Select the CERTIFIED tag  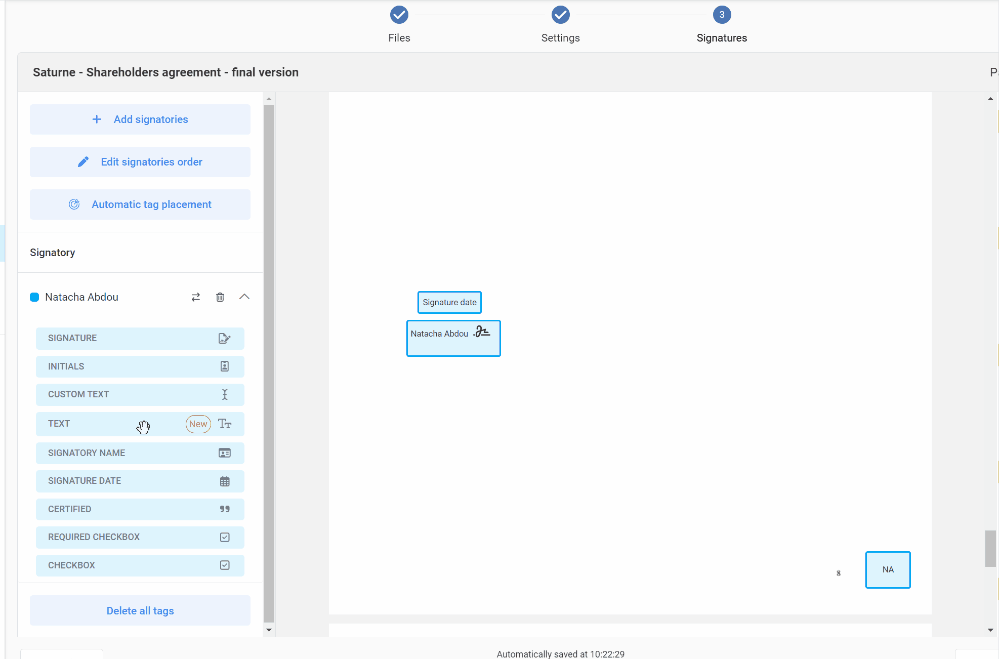pos(140,509)
